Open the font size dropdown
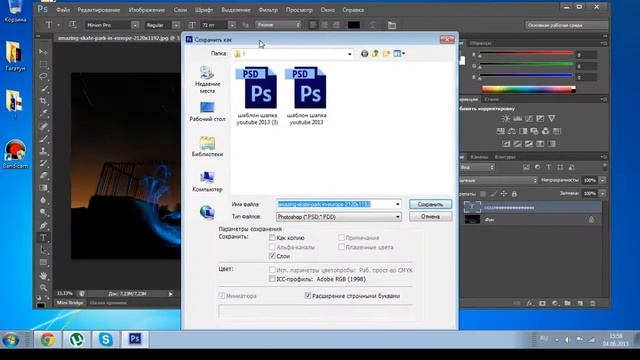The height and width of the screenshot is (360, 640). 232,25
